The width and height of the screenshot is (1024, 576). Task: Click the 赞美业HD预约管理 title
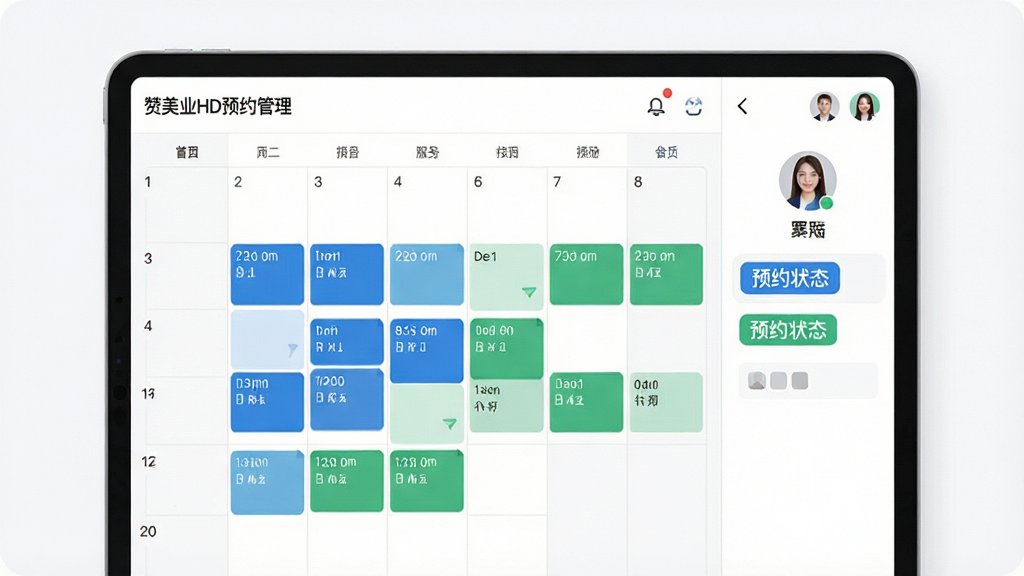coord(218,106)
